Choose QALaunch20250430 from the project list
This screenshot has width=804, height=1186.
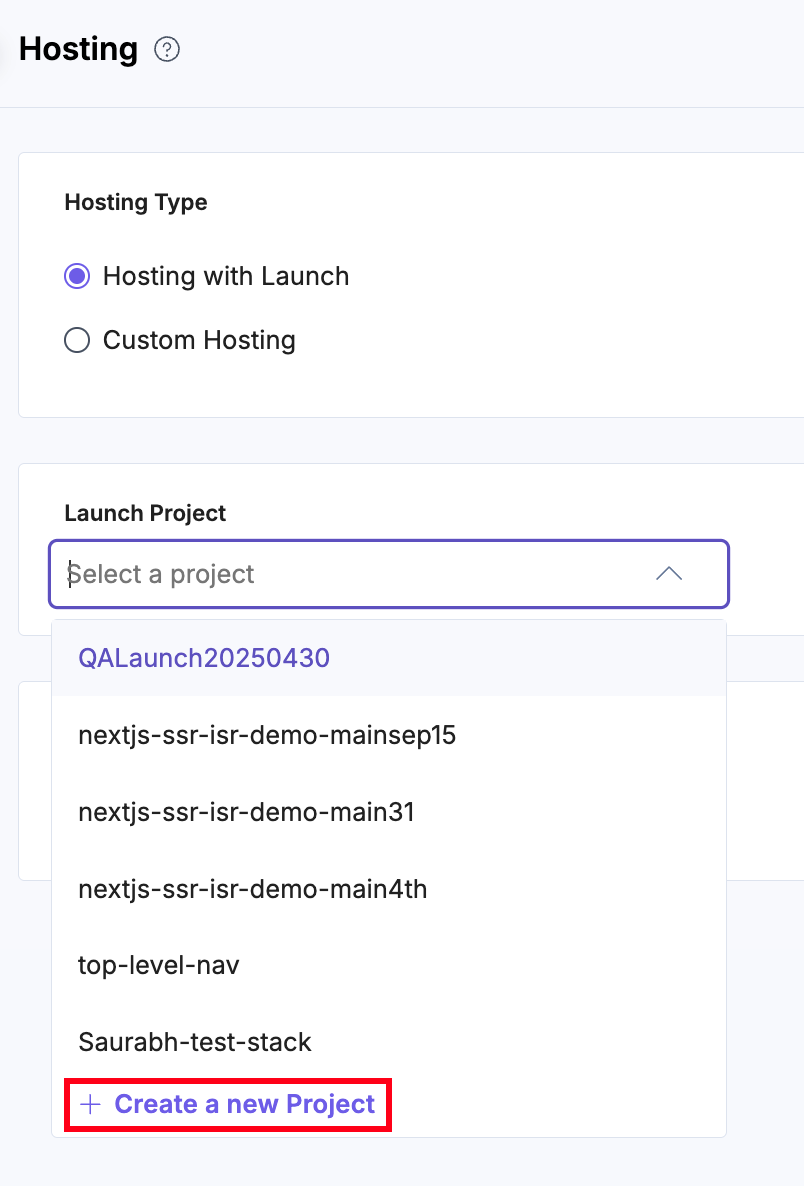[204, 658]
